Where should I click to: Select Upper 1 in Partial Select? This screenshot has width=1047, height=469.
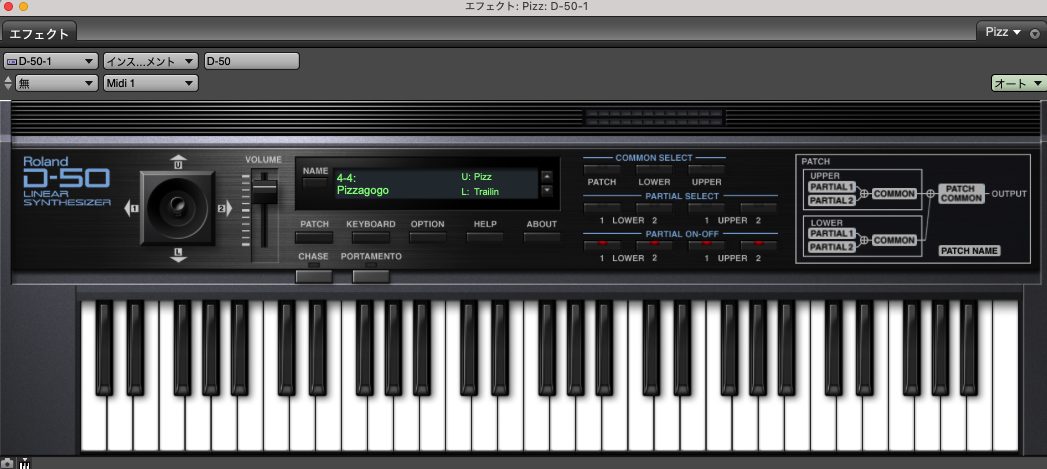(706, 208)
